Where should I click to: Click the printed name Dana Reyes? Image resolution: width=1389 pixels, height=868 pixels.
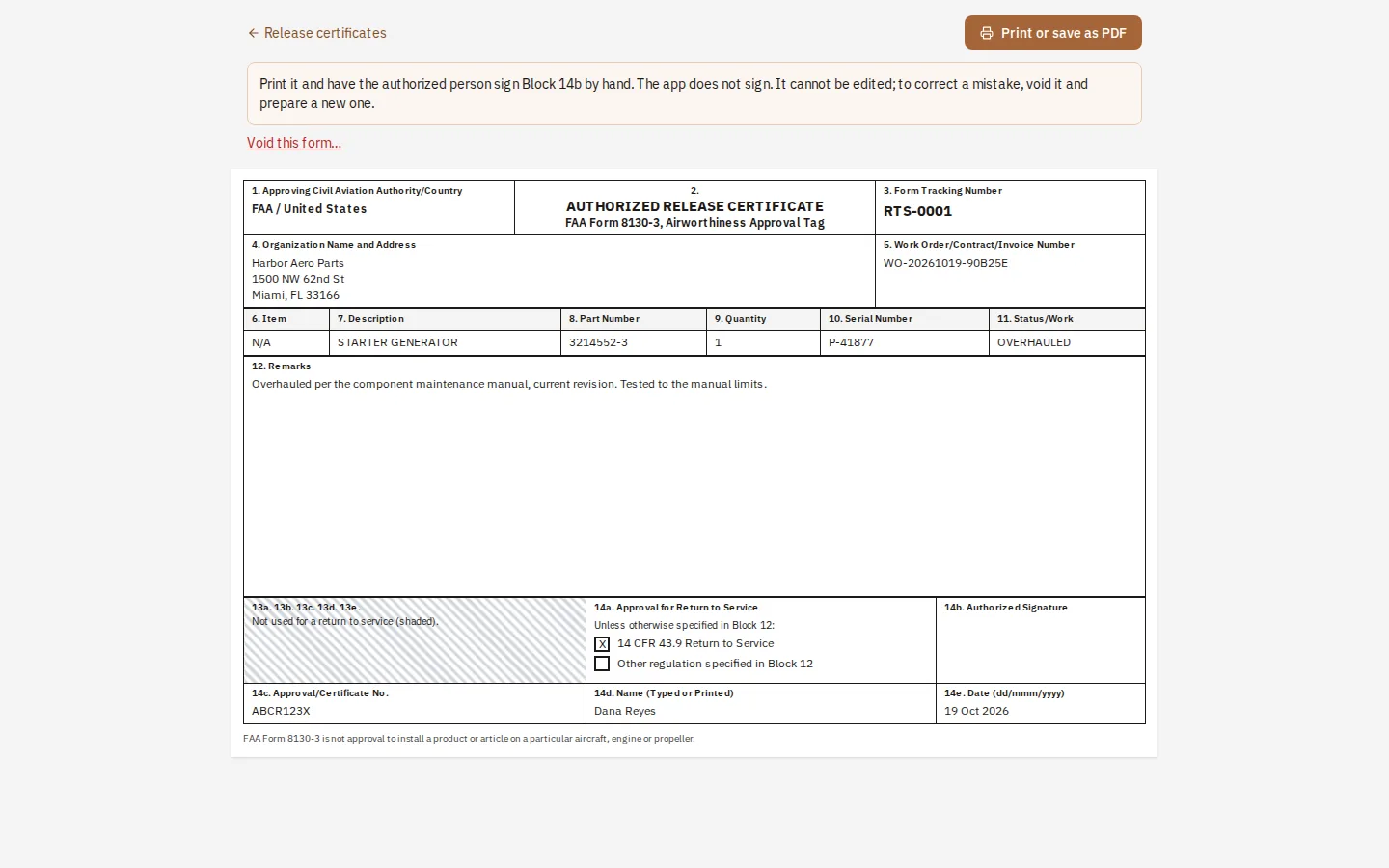click(x=625, y=711)
